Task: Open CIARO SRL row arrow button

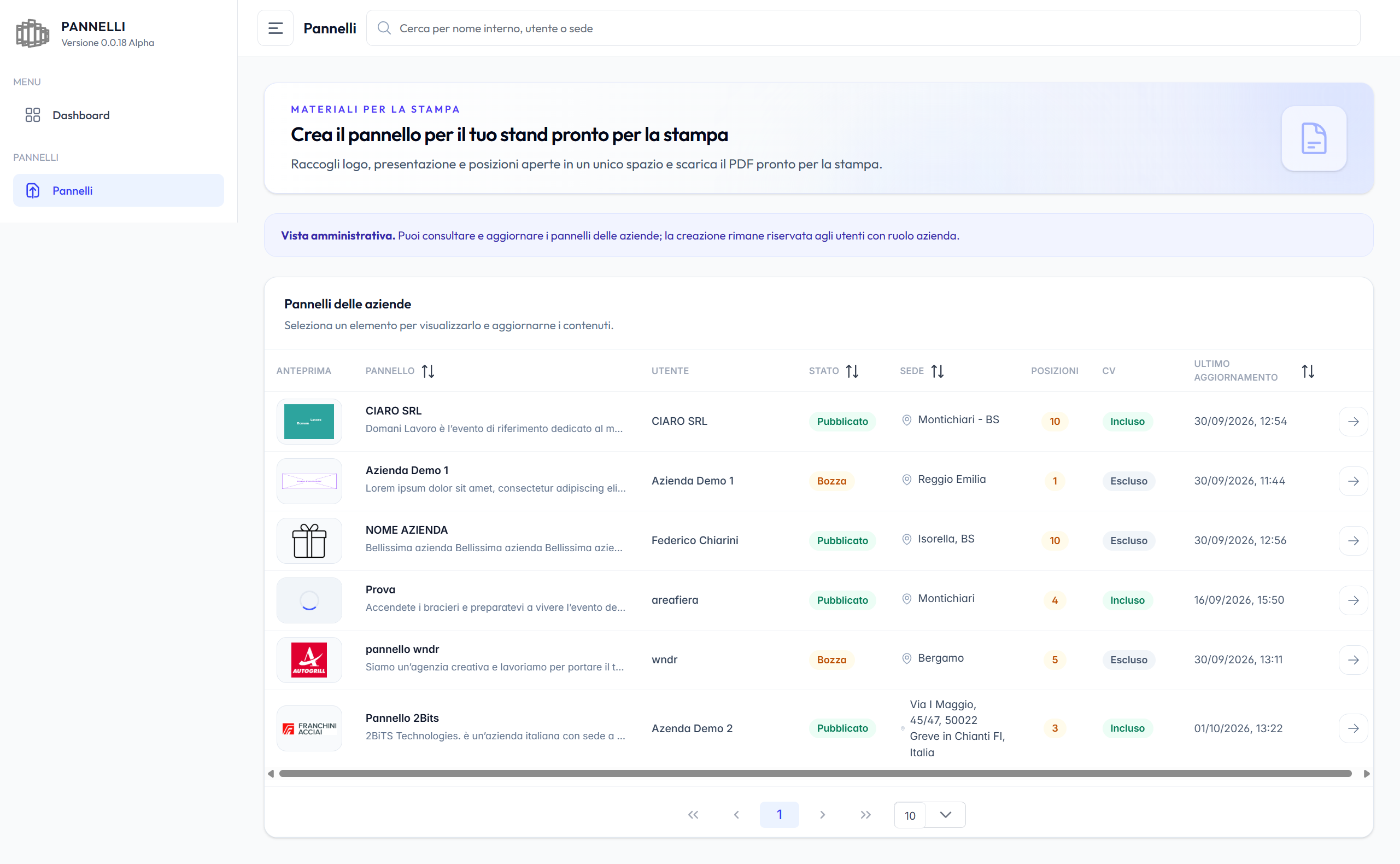Action: [1352, 422]
